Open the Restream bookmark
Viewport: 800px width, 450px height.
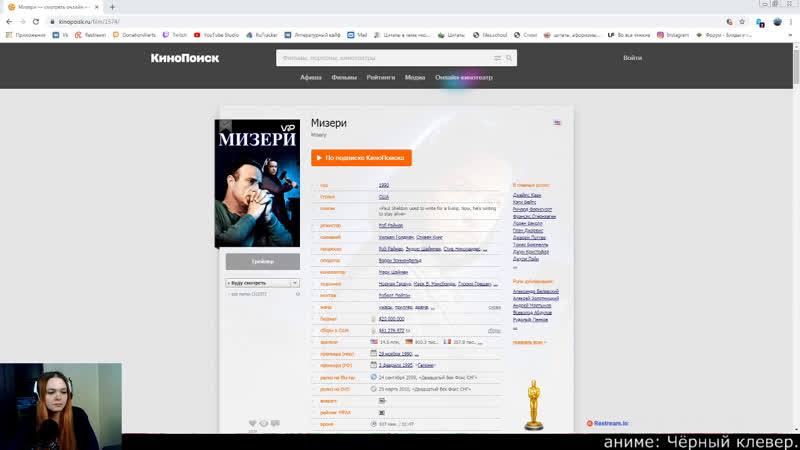tap(90, 35)
